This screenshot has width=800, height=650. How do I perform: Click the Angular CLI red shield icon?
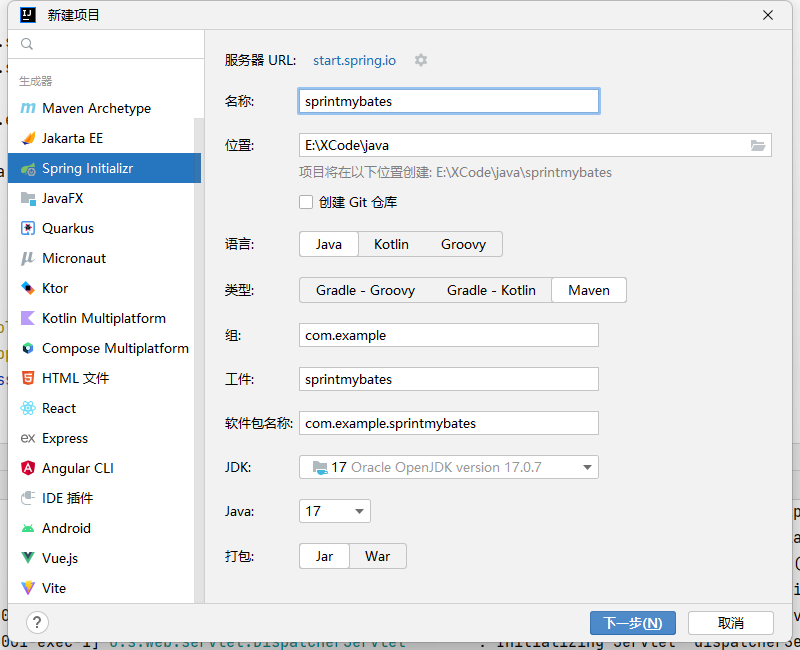(28, 468)
